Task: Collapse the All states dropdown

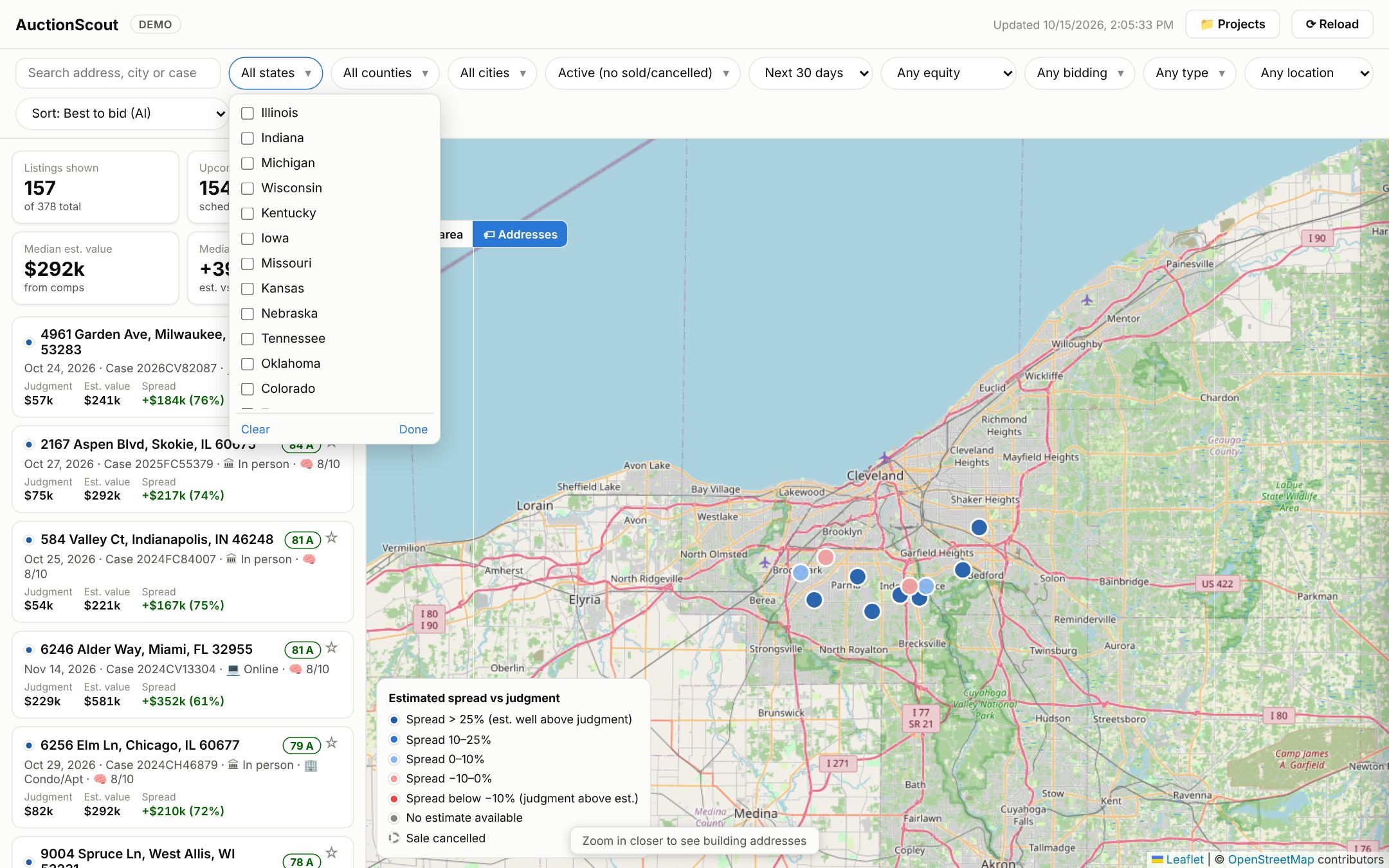Action: coord(276,73)
